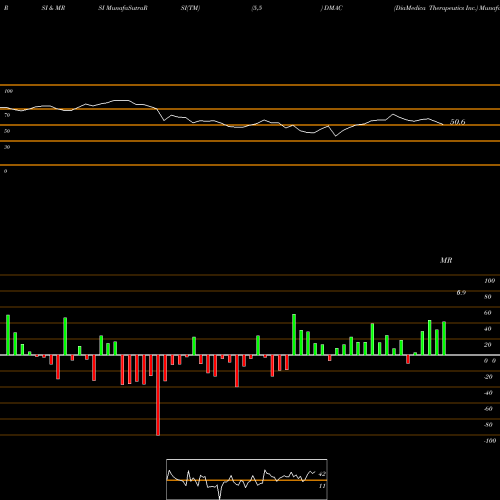
Task: Click the 20 label on the MR axis
Action: pyautogui.click(x=488, y=345)
